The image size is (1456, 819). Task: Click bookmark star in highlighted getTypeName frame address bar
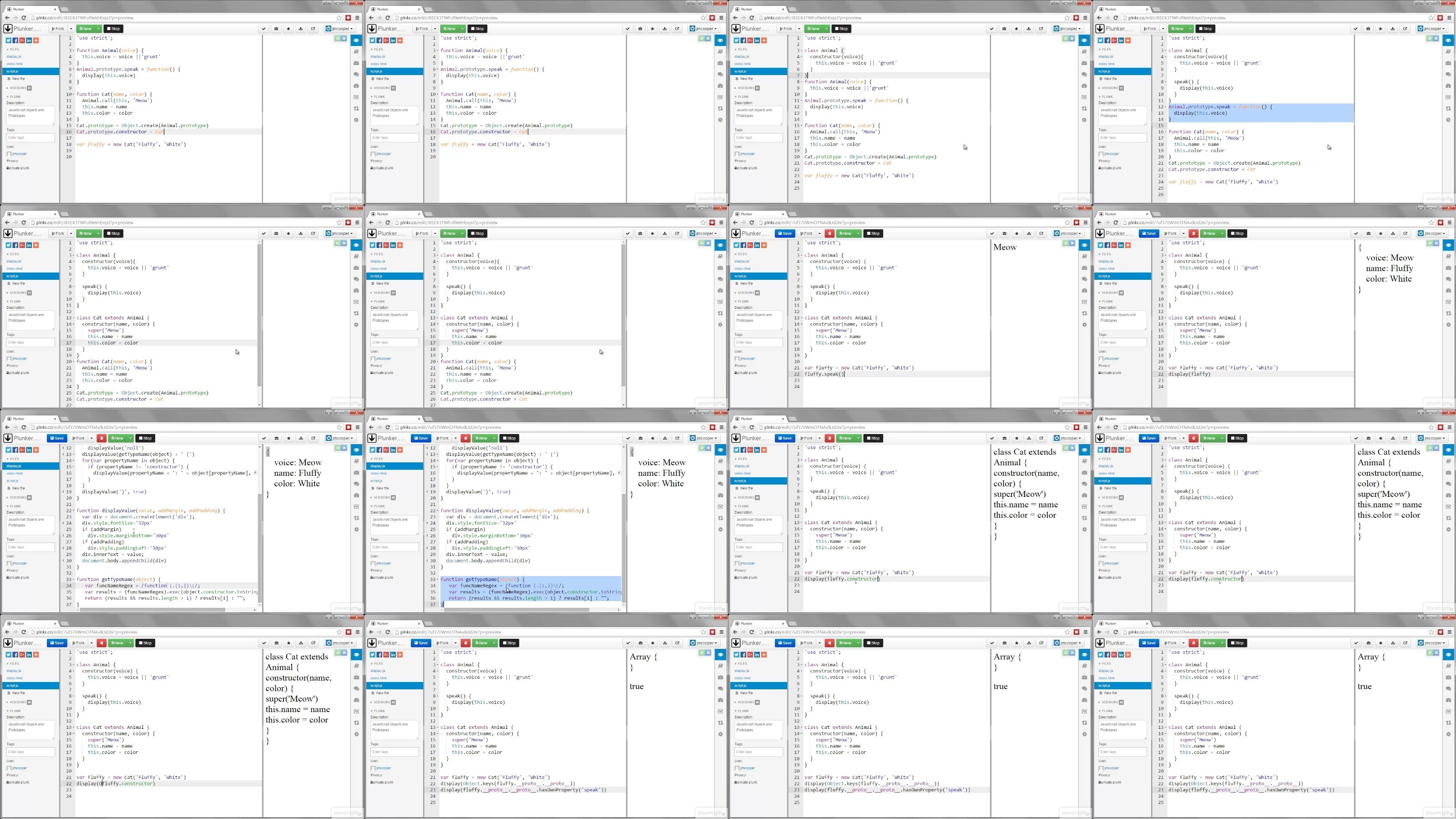point(704,427)
